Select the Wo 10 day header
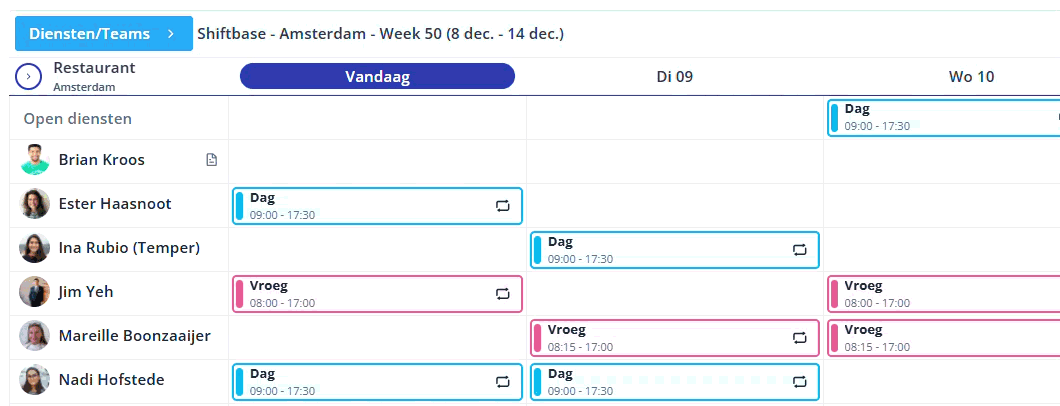 (970, 77)
